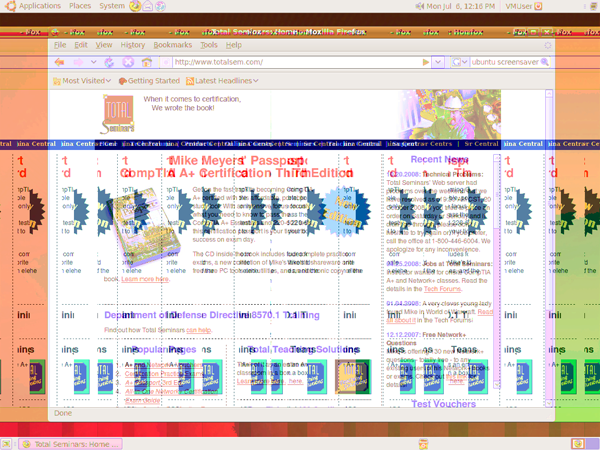Open the Help menu
600x450 pixels.
233,45
